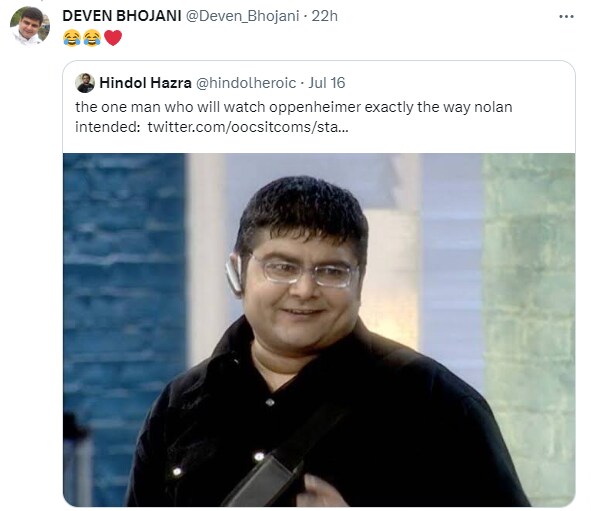
Task: Open the Jul 16 quoted tweet date
Action: (x=327, y=83)
